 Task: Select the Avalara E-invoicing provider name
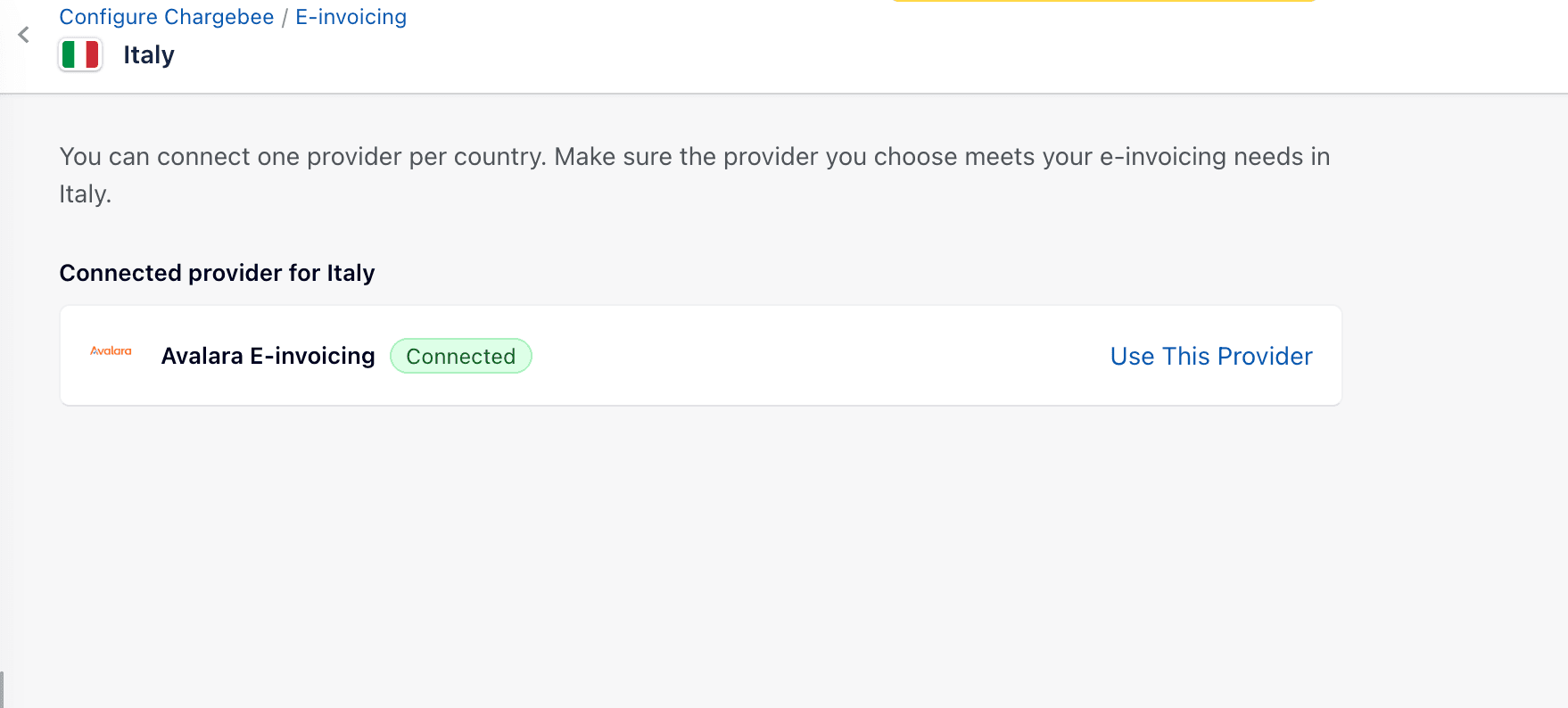pyautogui.click(x=268, y=356)
